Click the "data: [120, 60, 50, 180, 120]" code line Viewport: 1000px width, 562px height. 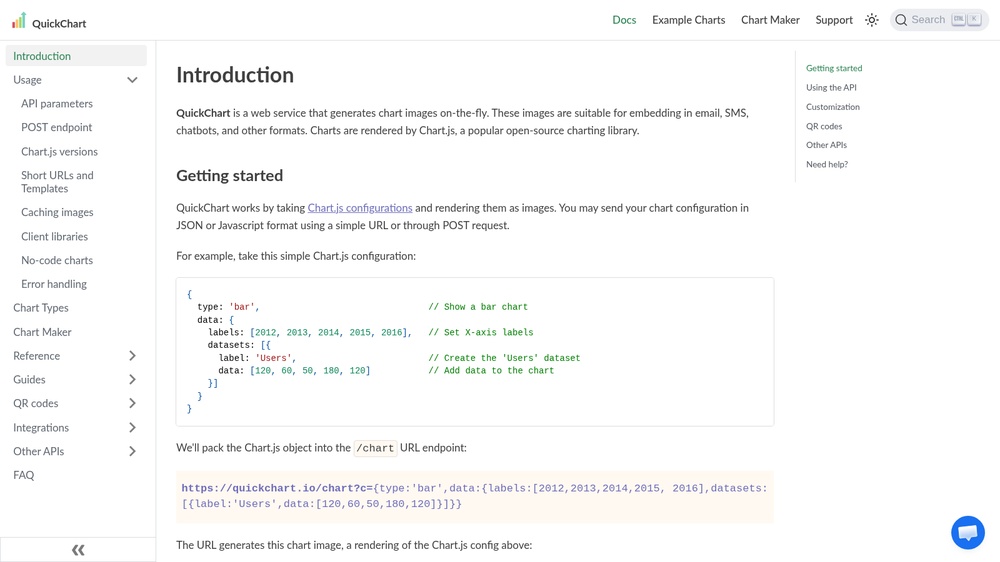pyautogui.click(x=294, y=371)
